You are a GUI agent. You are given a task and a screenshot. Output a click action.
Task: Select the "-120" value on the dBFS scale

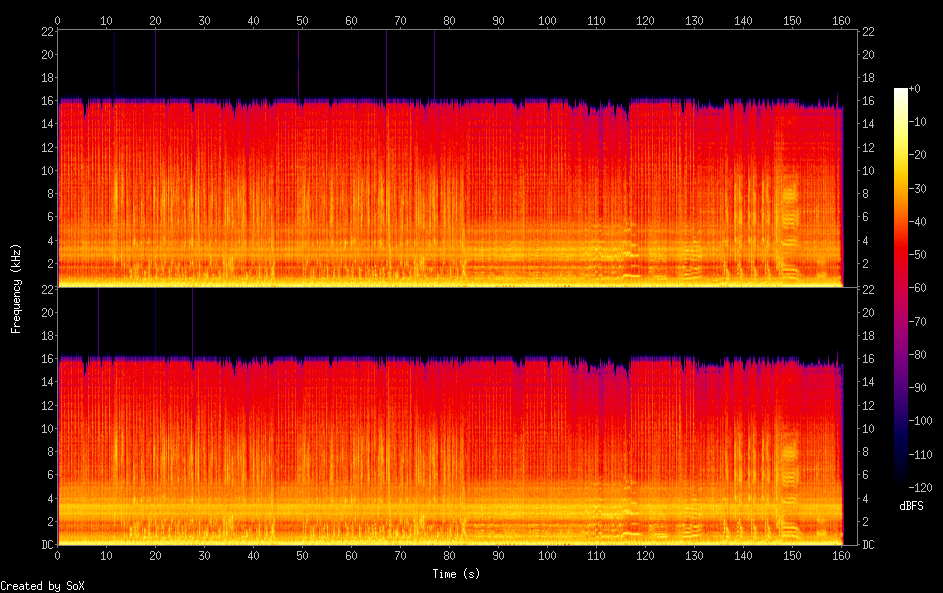(x=920, y=487)
